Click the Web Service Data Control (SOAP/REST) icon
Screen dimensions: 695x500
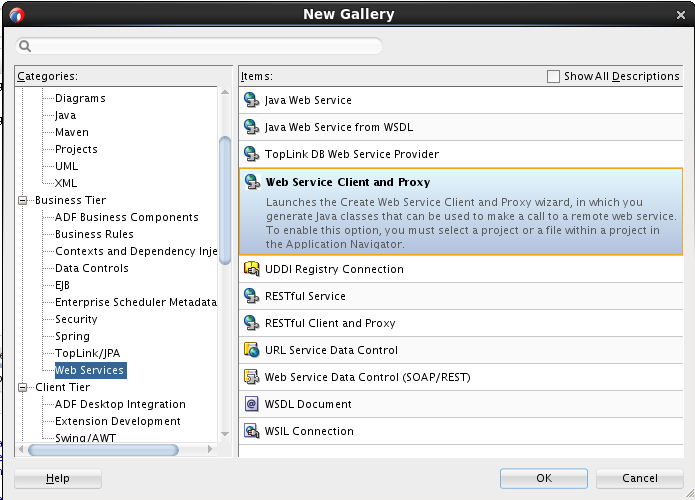click(x=251, y=377)
